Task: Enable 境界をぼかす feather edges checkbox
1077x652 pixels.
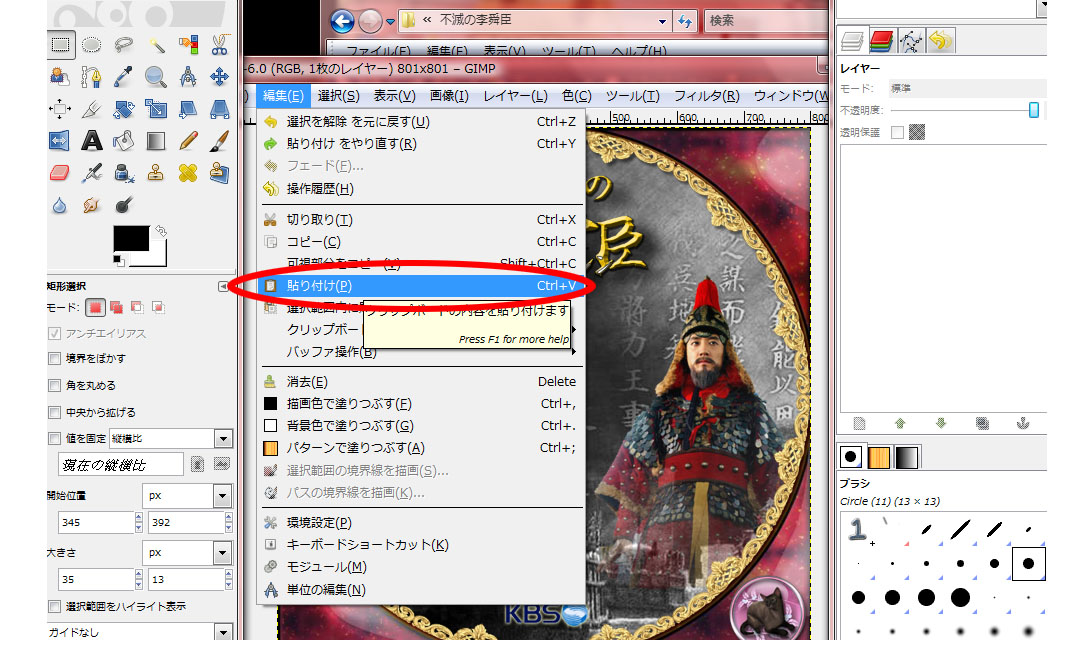Action: [x=54, y=359]
